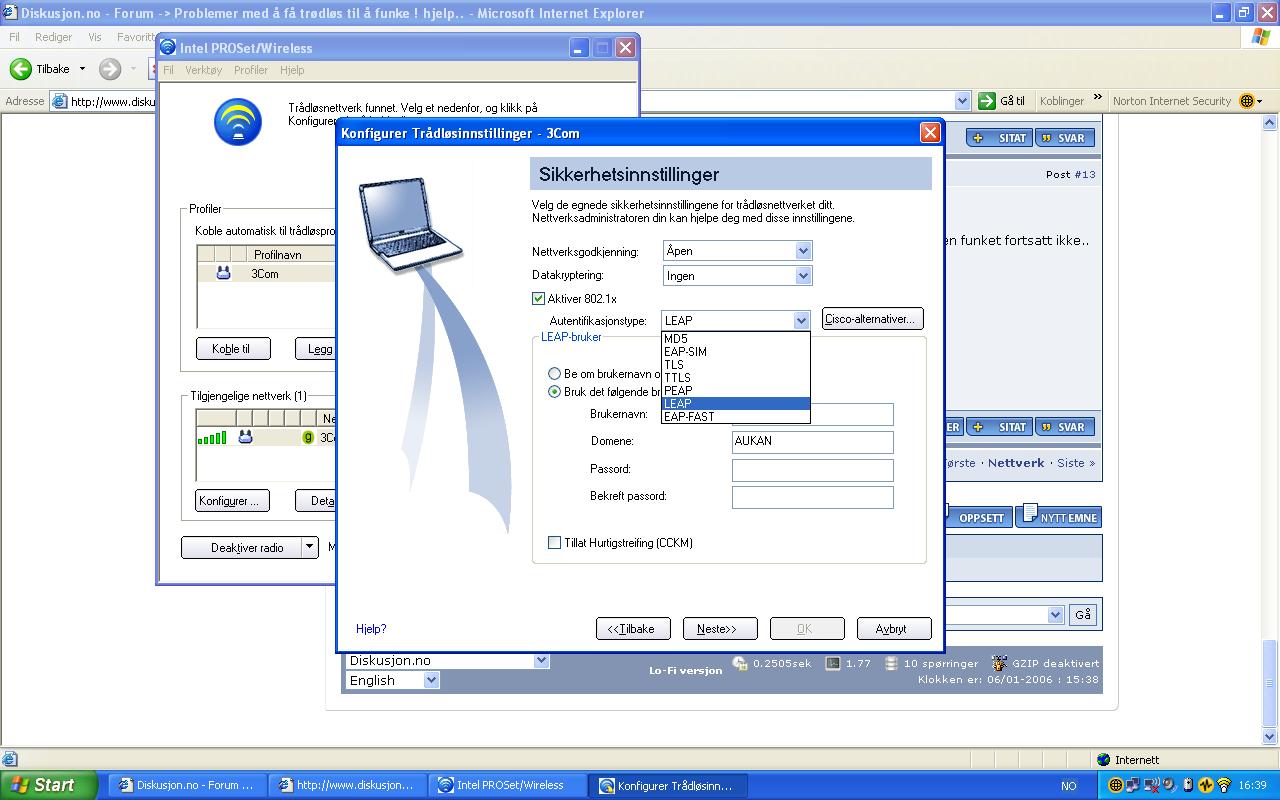The height and width of the screenshot is (800, 1280).
Task: Uncheck Aktiver 802.1x checkbox
Action: pos(539,298)
